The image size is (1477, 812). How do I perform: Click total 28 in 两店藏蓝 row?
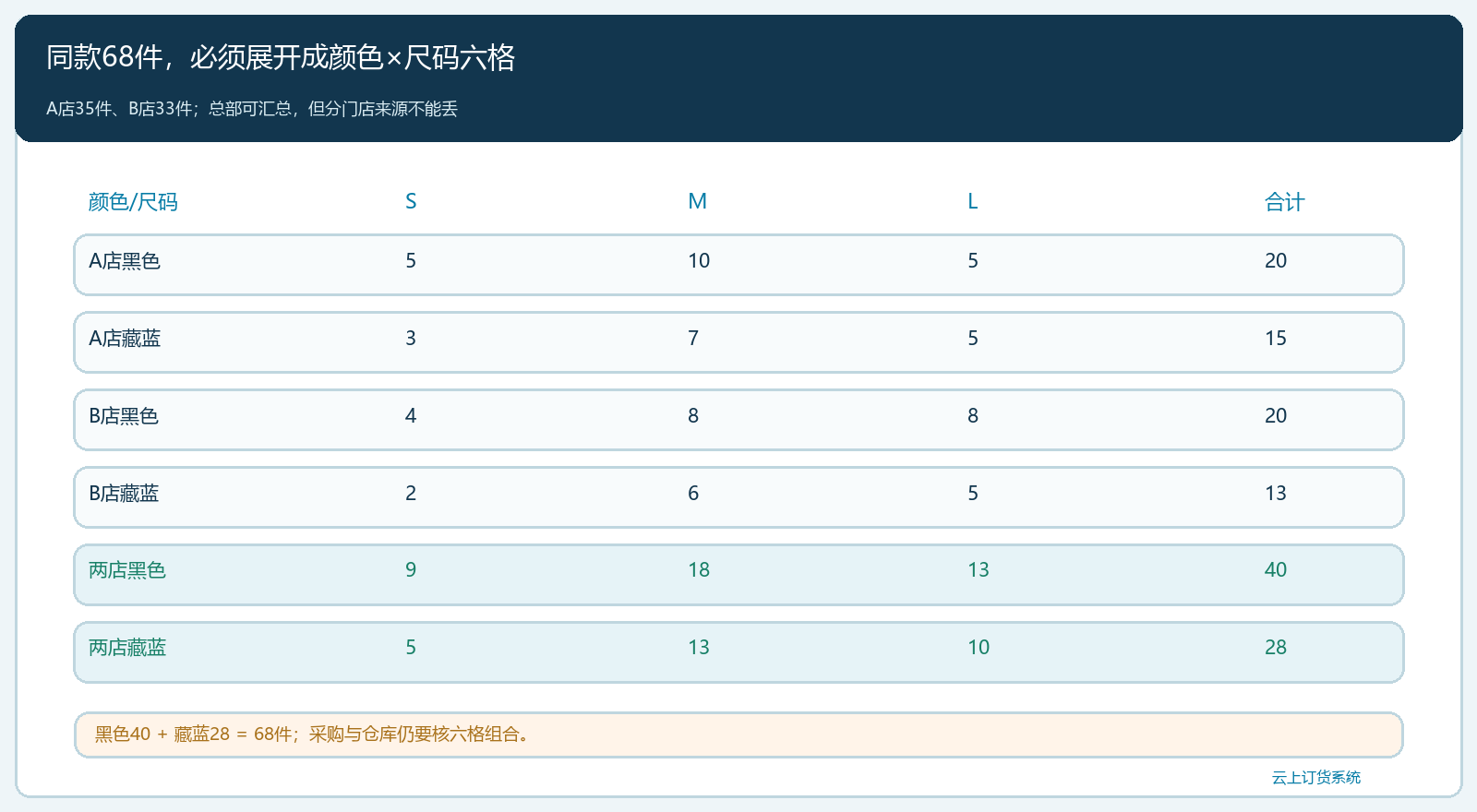point(1276,648)
